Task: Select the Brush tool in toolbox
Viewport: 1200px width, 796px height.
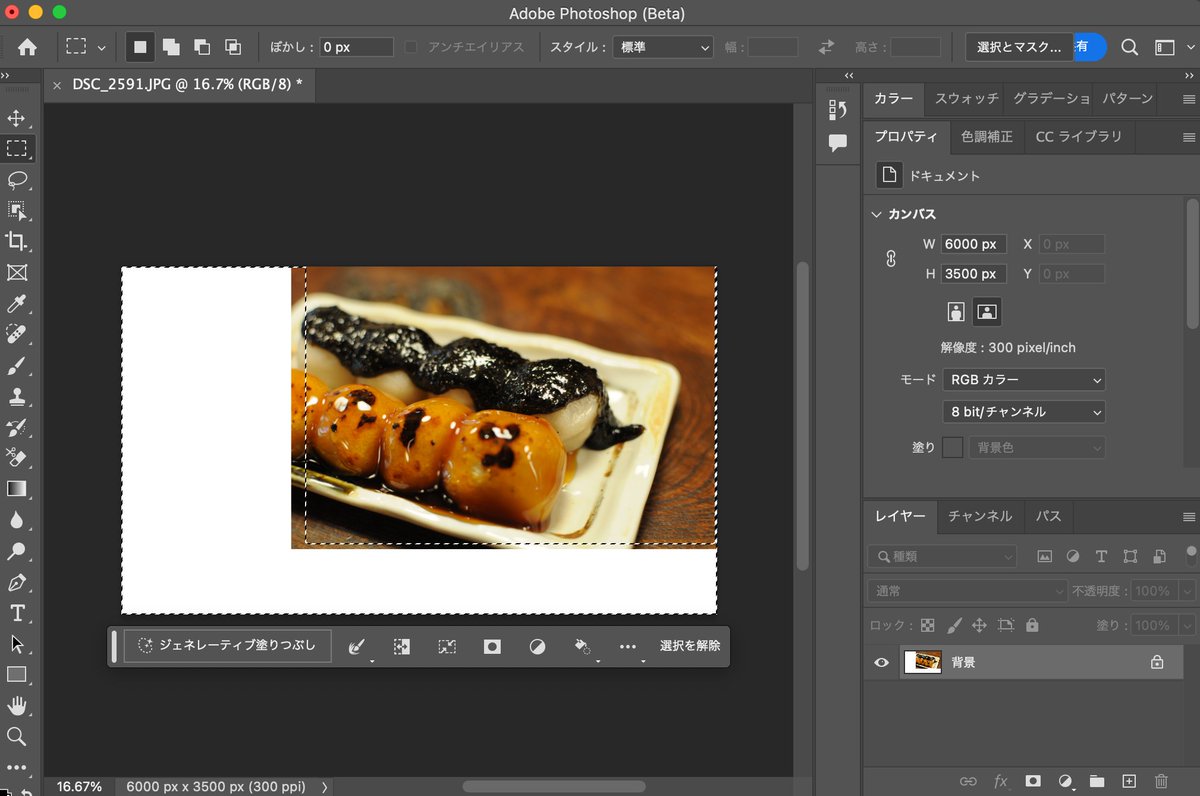Action: pos(17,365)
